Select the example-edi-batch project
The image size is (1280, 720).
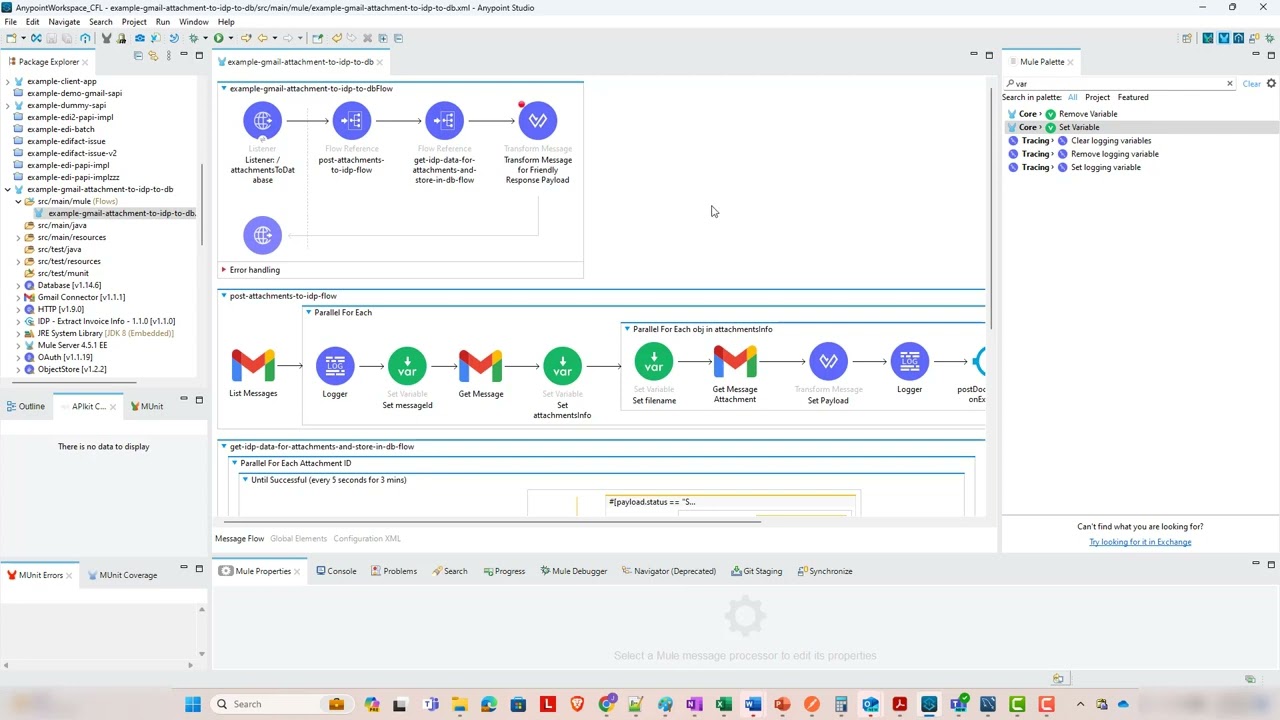(60, 130)
